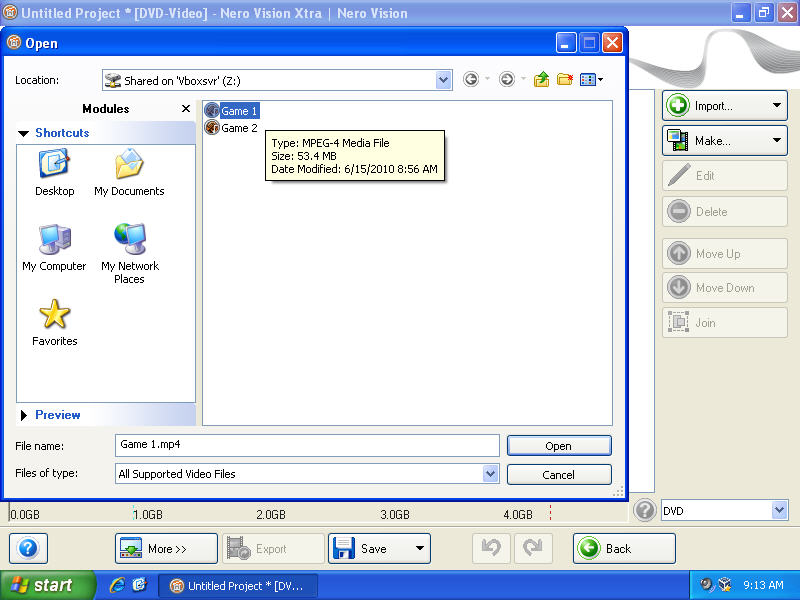Click the Export button
The height and width of the screenshot is (600, 800).
[x=273, y=548]
